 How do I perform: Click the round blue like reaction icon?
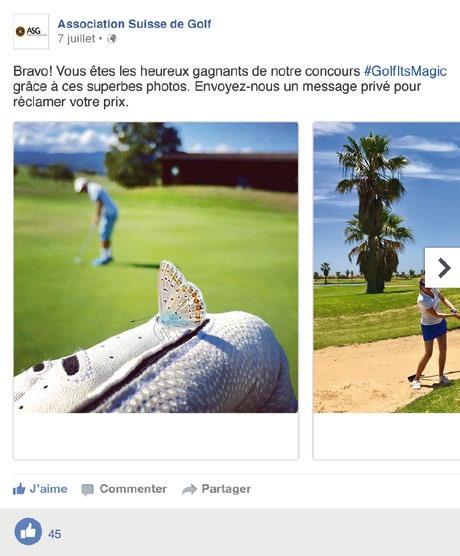(x=28, y=532)
